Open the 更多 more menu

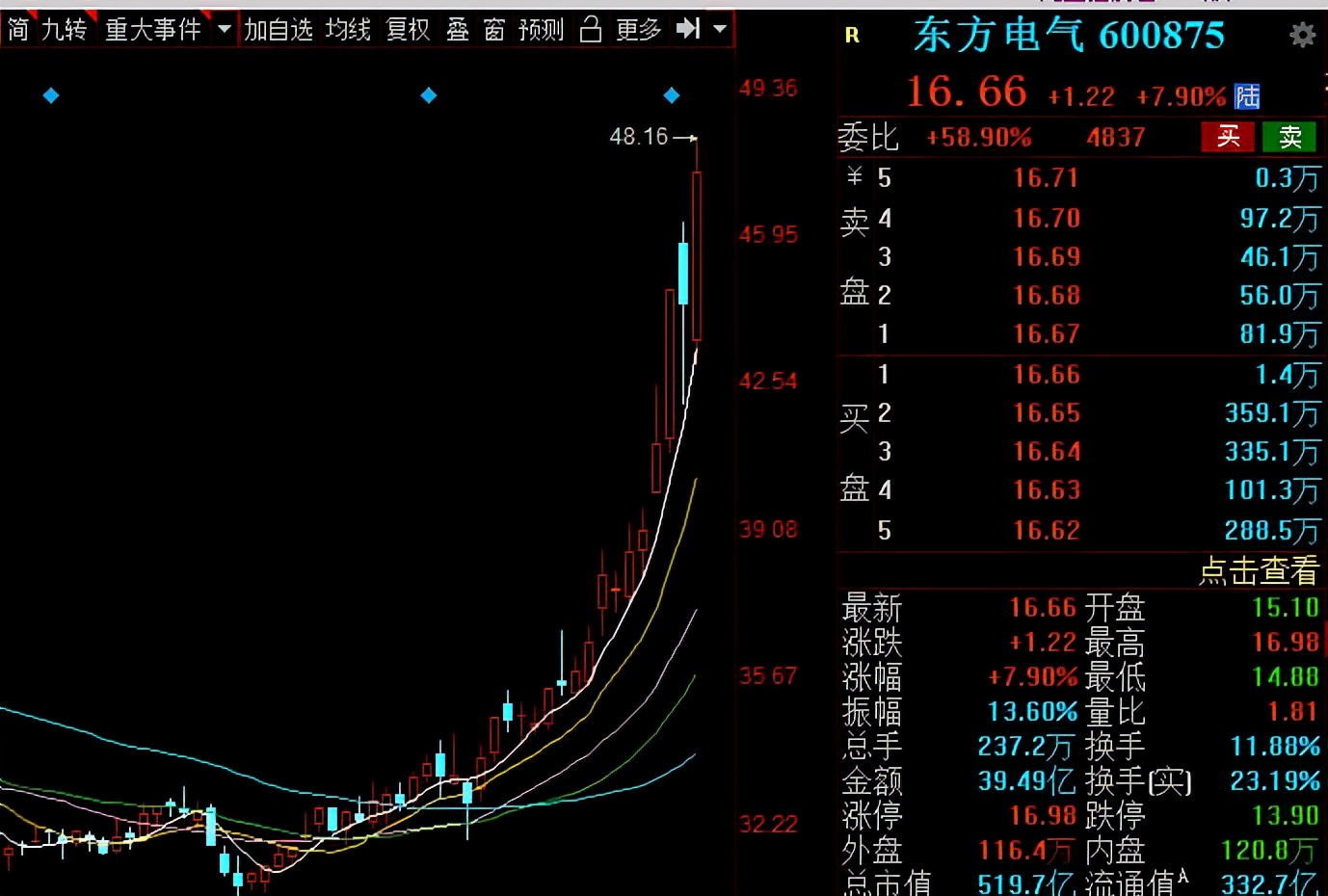tap(639, 30)
